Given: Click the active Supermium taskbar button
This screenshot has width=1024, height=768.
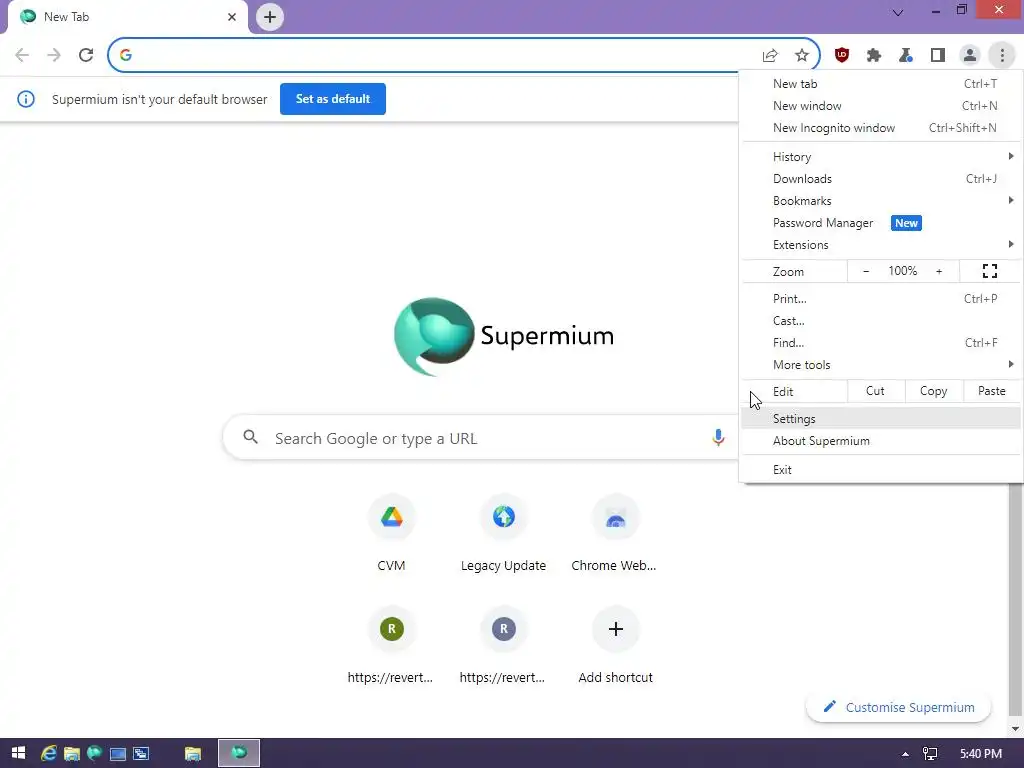Looking at the screenshot, I should pyautogui.click(x=239, y=753).
